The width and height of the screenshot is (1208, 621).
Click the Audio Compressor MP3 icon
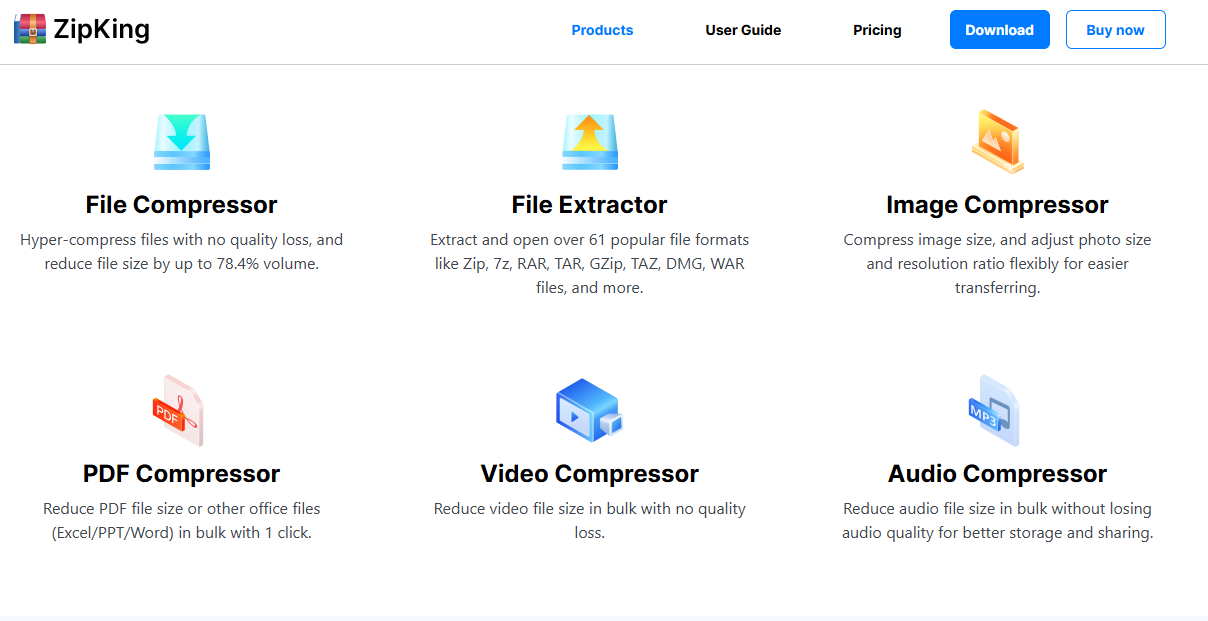994,410
